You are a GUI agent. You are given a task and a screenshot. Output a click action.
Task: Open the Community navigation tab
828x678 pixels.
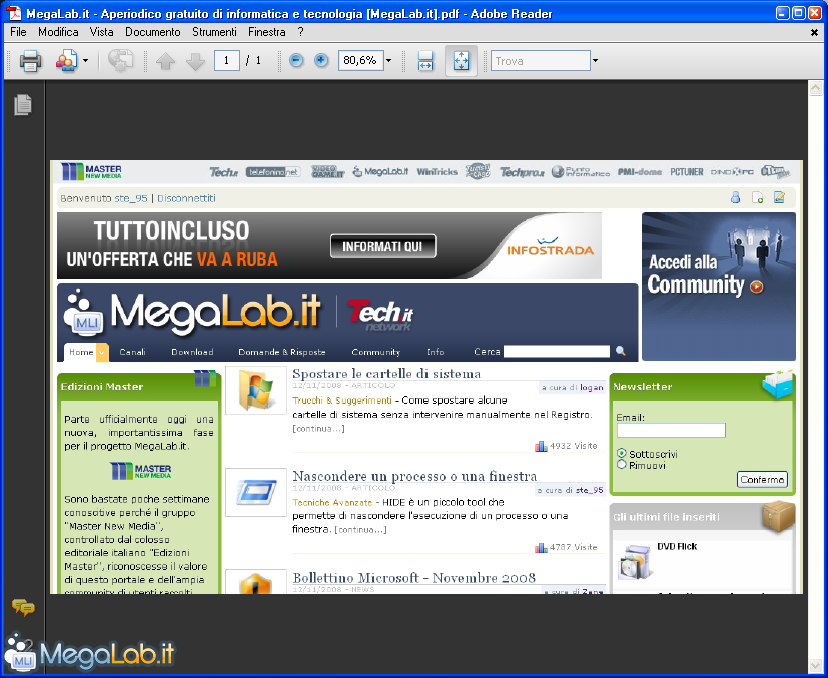pos(375,352)
